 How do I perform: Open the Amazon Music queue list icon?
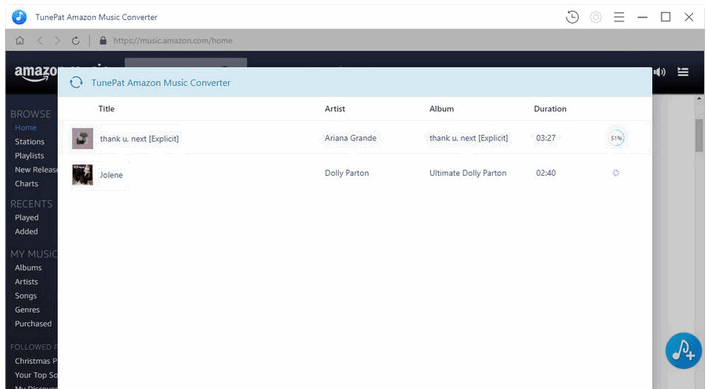click(683, 72)
